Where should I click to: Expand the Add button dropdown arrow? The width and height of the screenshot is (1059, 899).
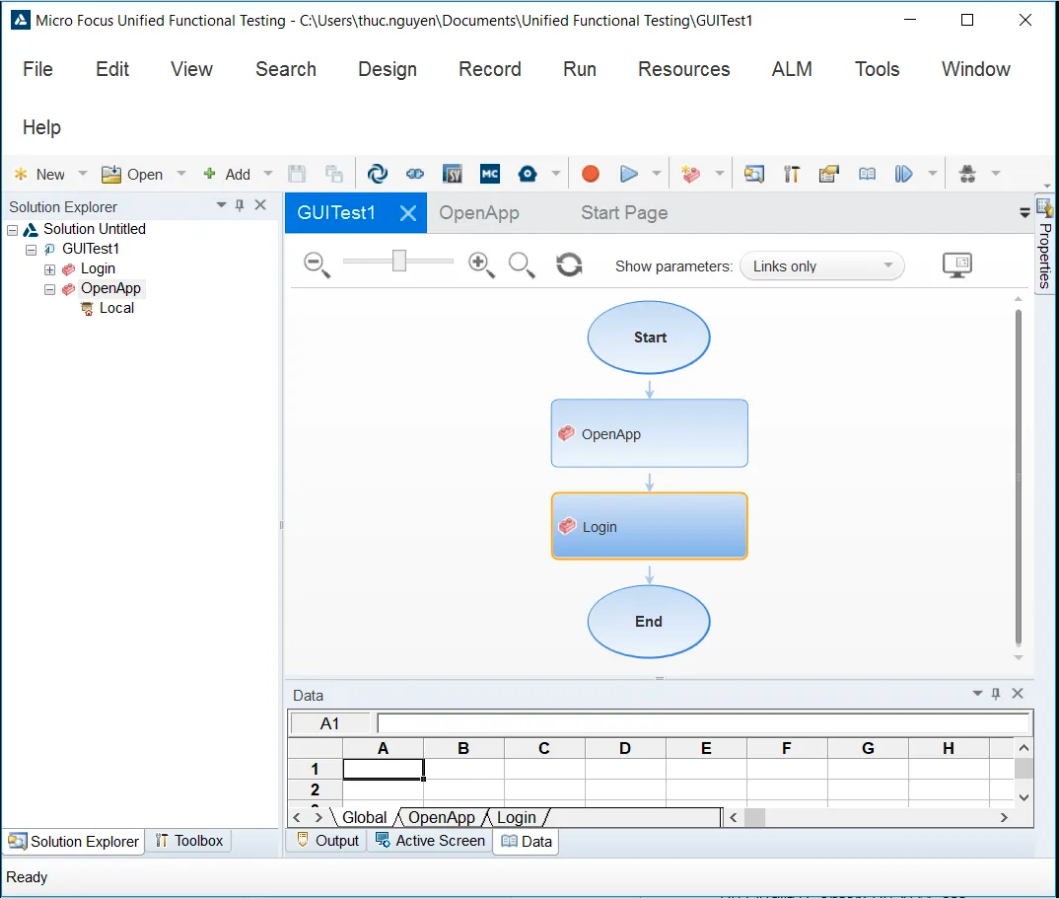click(268, 174)
